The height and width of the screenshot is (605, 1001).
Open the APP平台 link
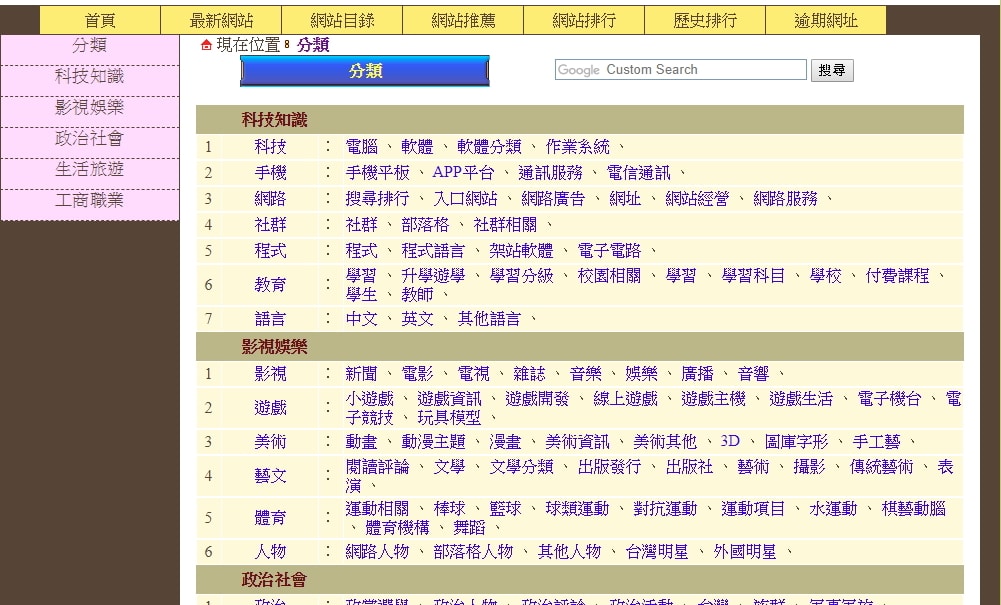coord(463,173)
